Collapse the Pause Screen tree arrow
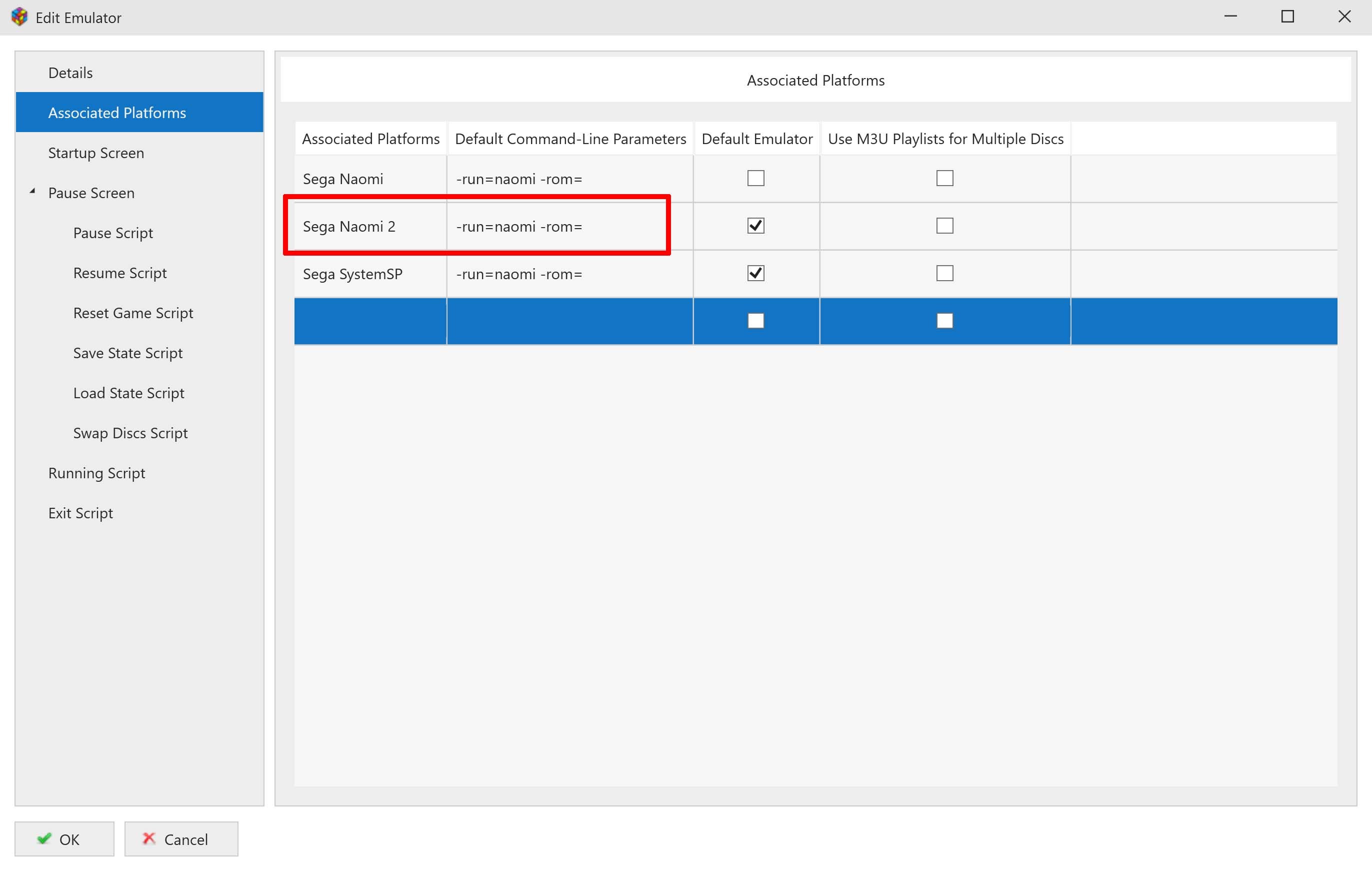 [32, 192]
